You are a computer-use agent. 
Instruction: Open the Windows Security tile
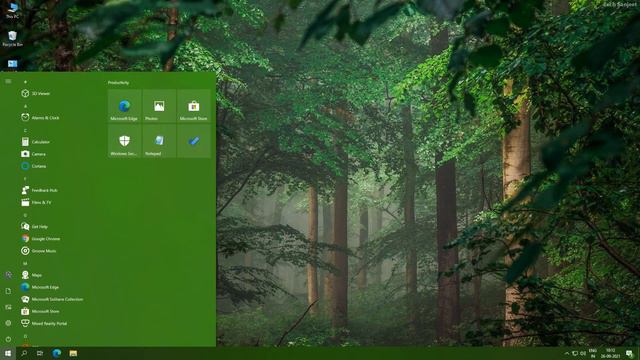pyautogui.click(x=124, y=141)
